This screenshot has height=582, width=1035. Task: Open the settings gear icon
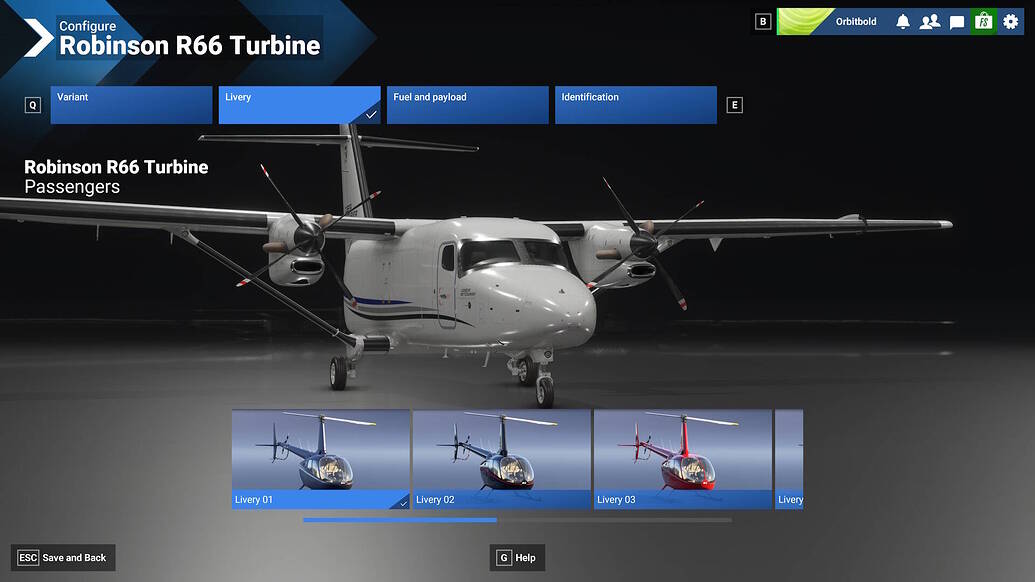click(x=1009, y=20)
